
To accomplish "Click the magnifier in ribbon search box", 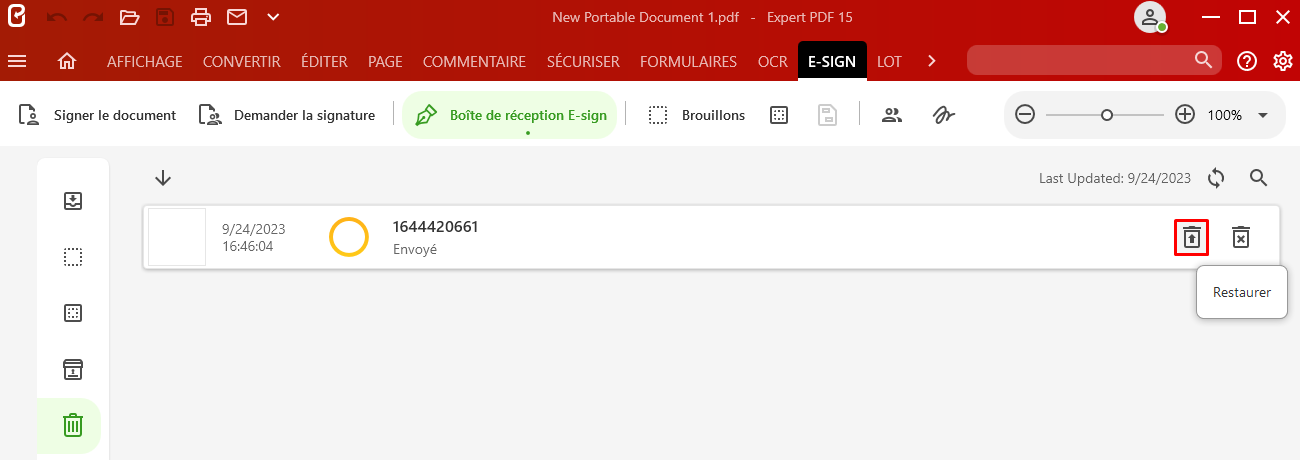I will pyautogui.click(x=1203, y=60).
